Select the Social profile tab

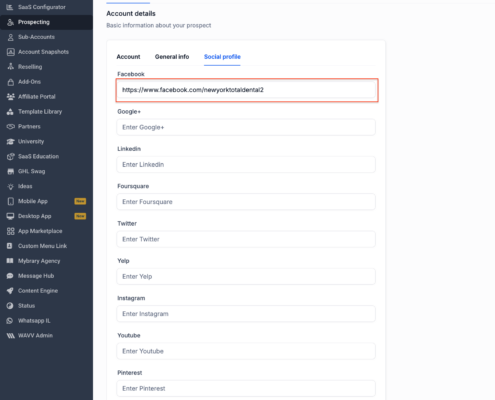222,57
